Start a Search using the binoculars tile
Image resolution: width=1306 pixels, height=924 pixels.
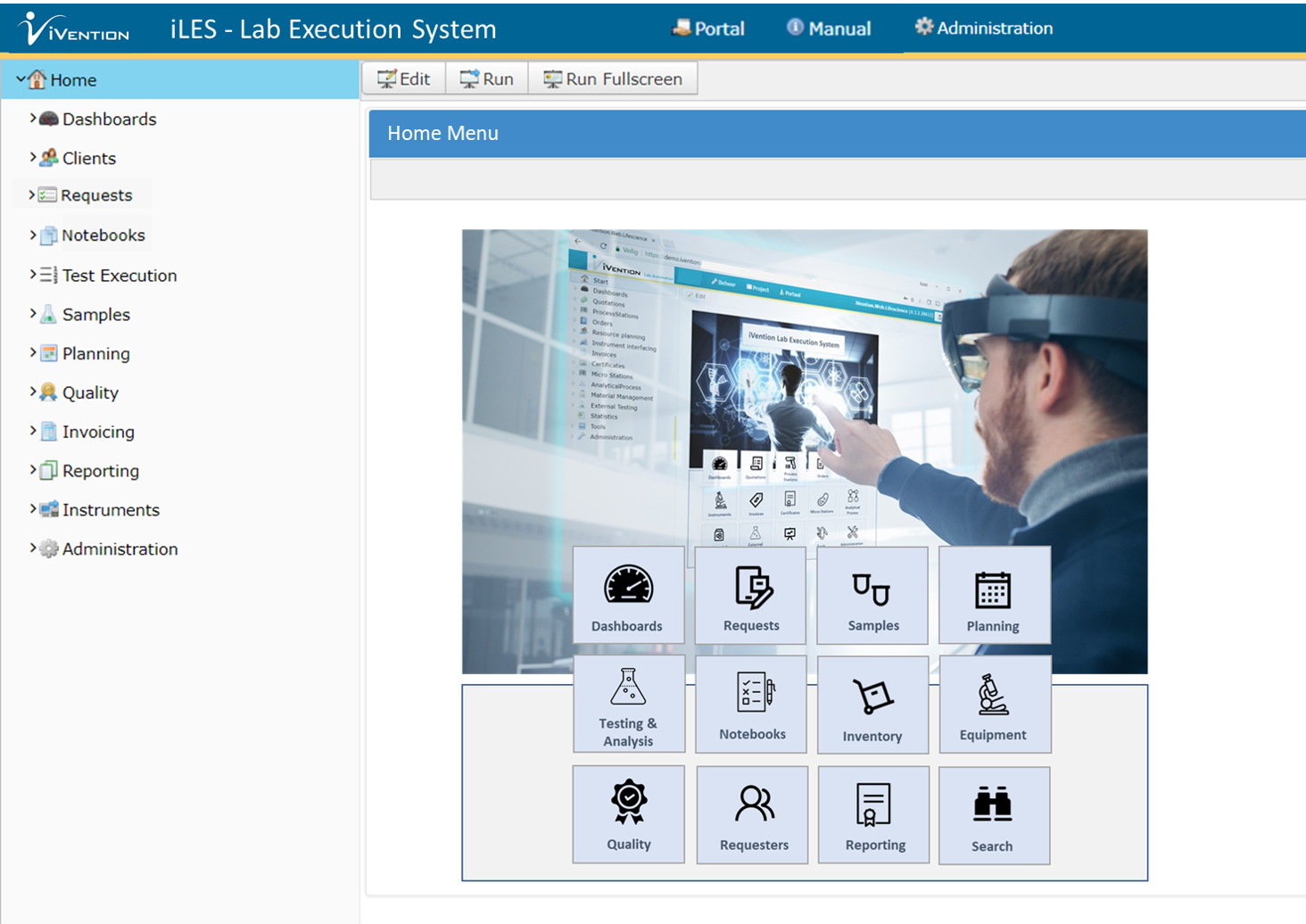(x=994, y=814)
